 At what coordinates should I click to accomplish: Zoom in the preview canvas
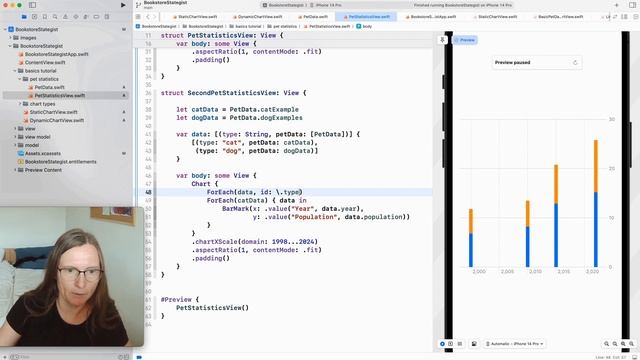pyautogui.click(x=631, y=344)
